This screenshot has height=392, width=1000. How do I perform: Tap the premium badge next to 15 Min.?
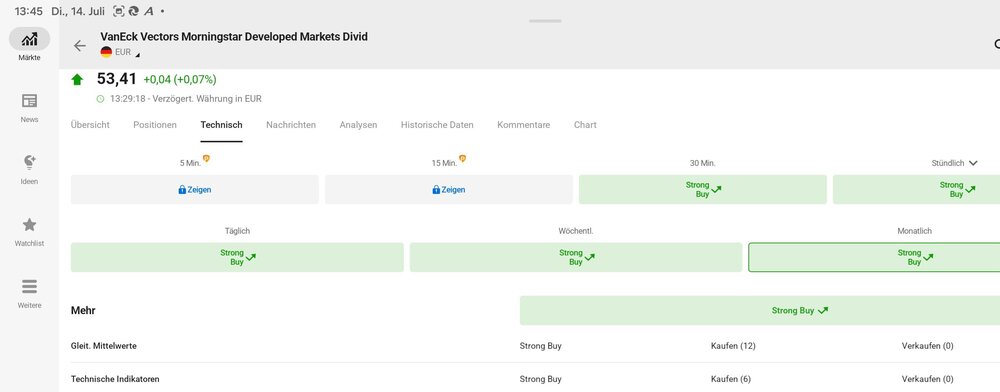click(x=462, y=159)
